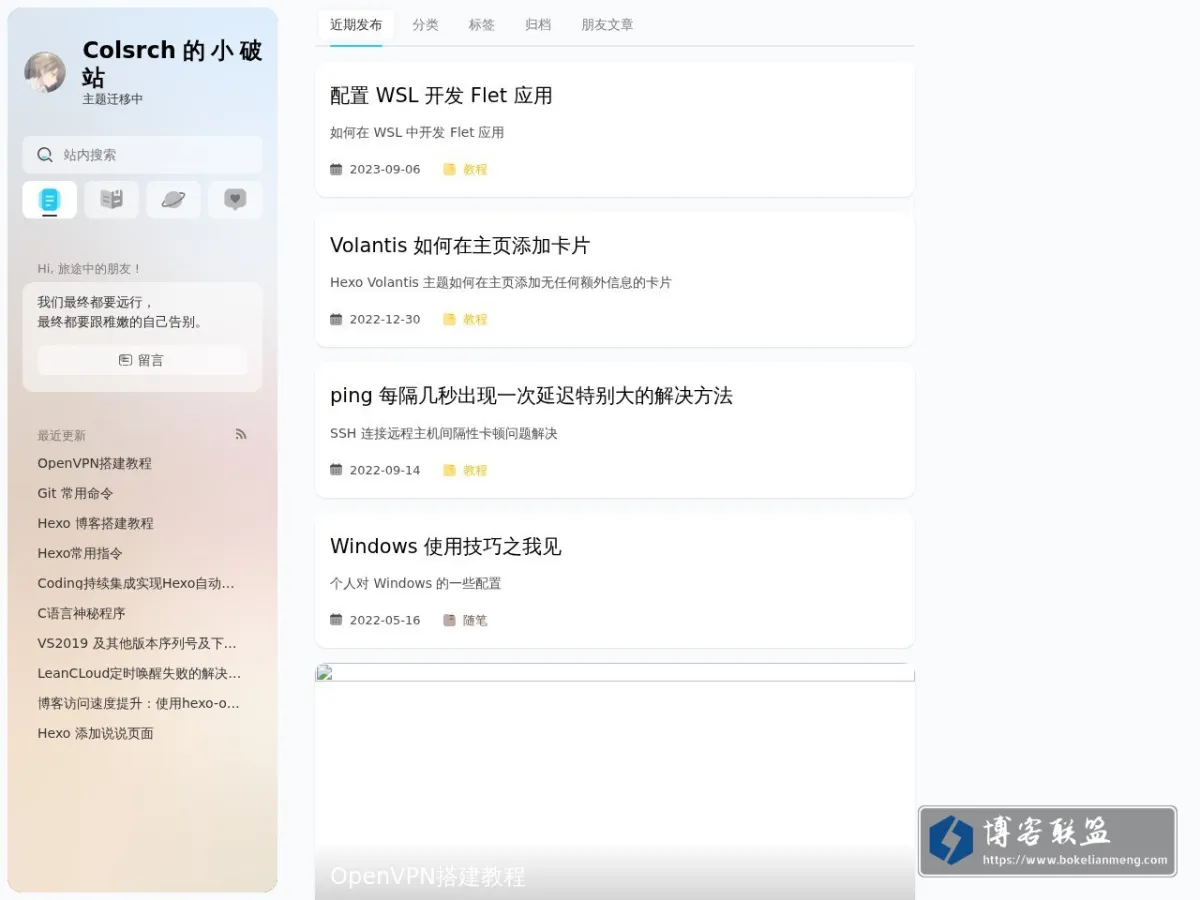
Task: Click the calendar icon beside 2022-05-16
Action: tap(336, 620)
